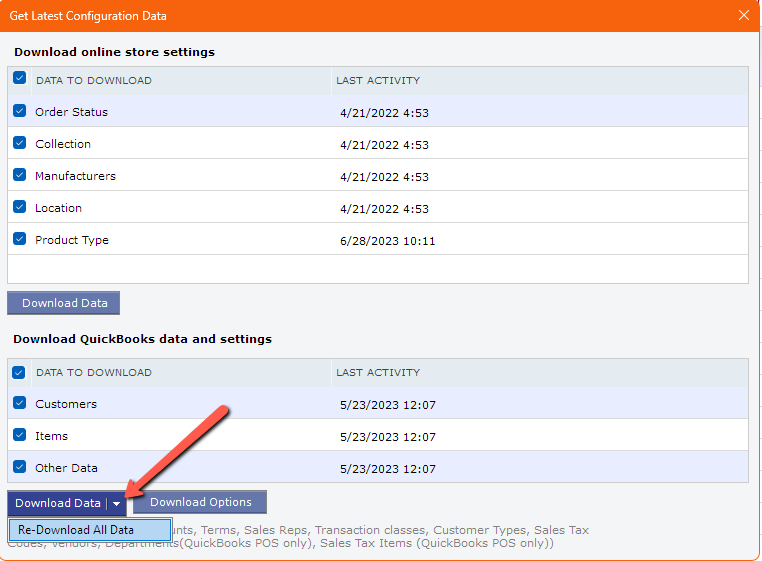Click the online store Data To Download header
The width and height of the screenshot is (762, 561).
coord(94,80)
